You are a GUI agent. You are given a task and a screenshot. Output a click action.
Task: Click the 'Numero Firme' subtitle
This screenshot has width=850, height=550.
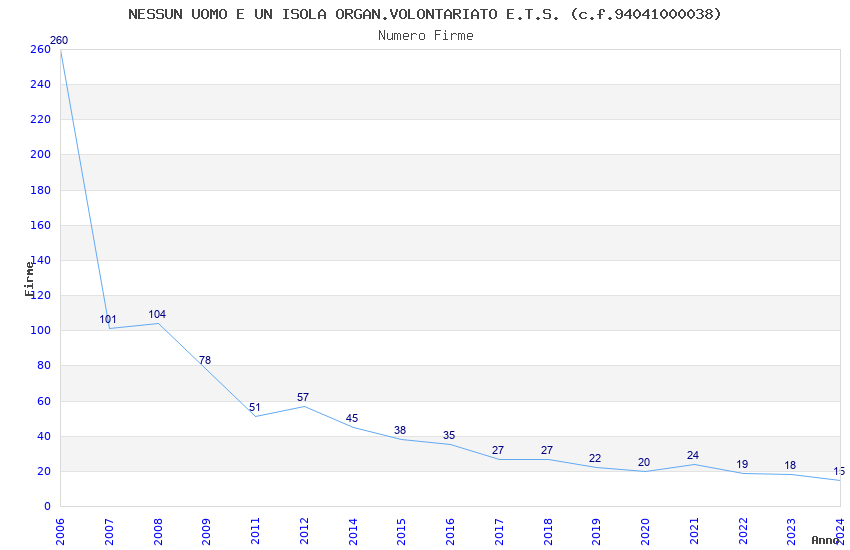point(426,36)
